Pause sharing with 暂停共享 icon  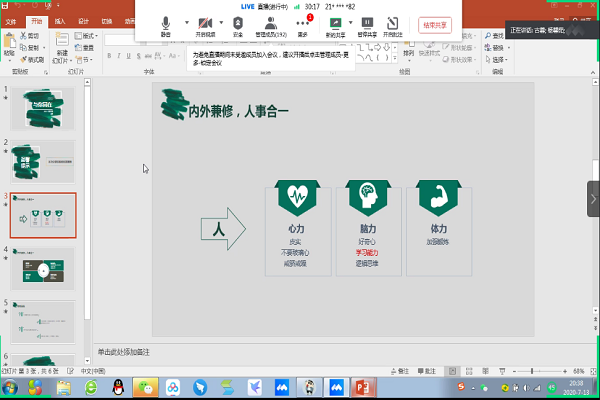pos(367,23)
